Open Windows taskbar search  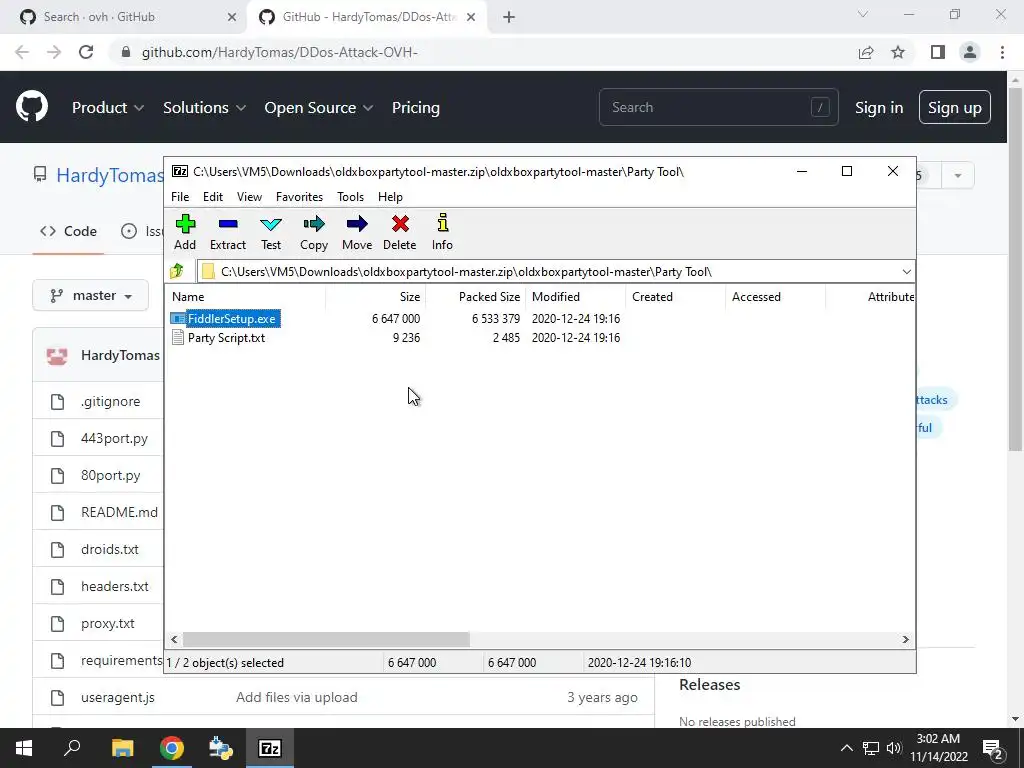pyautogui.click(x=72, y=748)
